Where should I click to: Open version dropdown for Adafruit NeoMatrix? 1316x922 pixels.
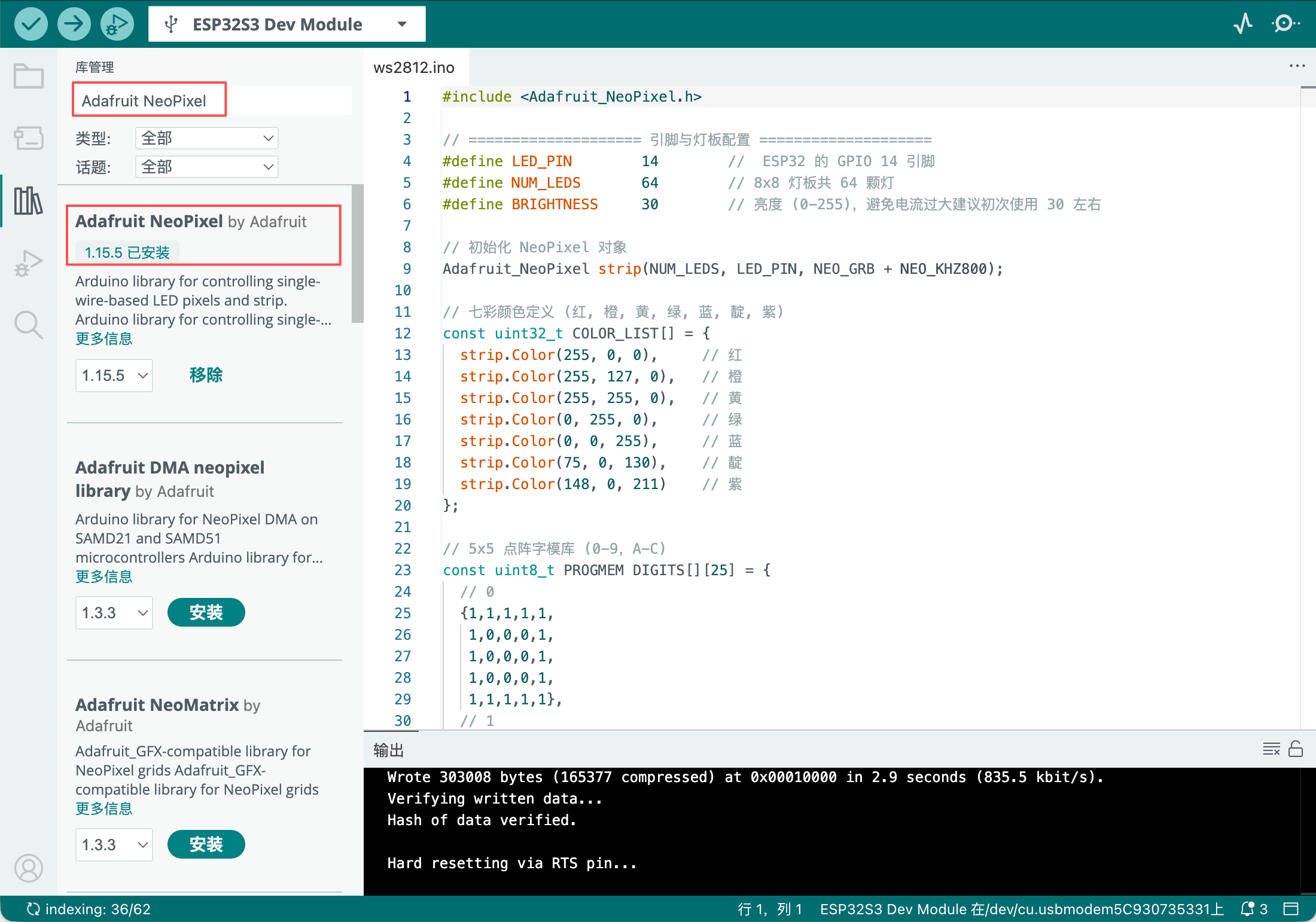(x=114, y=845)
